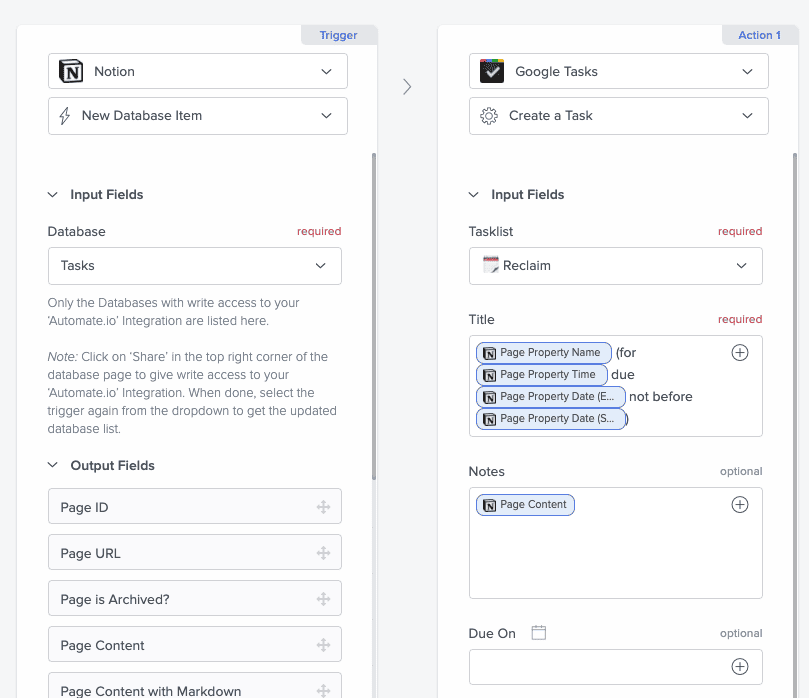Viewport: 809px width, 698px height.
Task: Click drag handle icon for Page Content
Action: (x=323, y=645)
